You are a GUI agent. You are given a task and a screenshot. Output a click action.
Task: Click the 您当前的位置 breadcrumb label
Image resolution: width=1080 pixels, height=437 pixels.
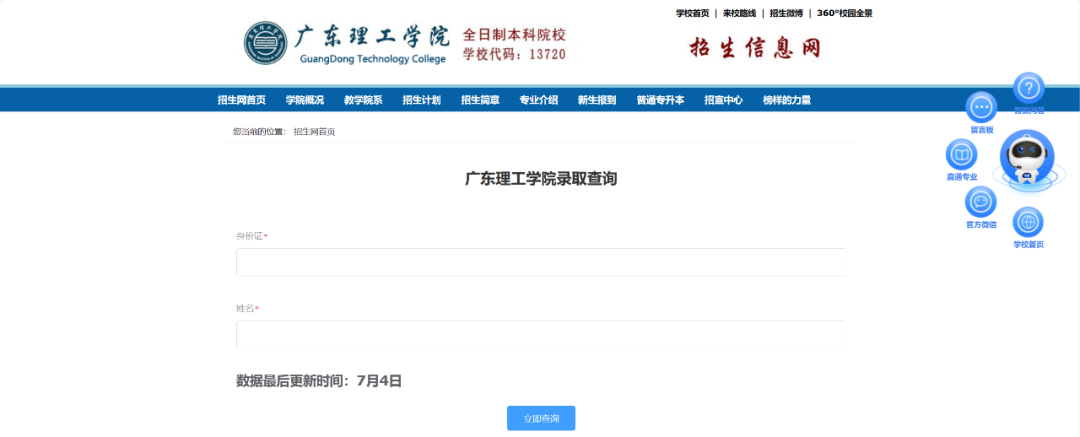point(259,132)
